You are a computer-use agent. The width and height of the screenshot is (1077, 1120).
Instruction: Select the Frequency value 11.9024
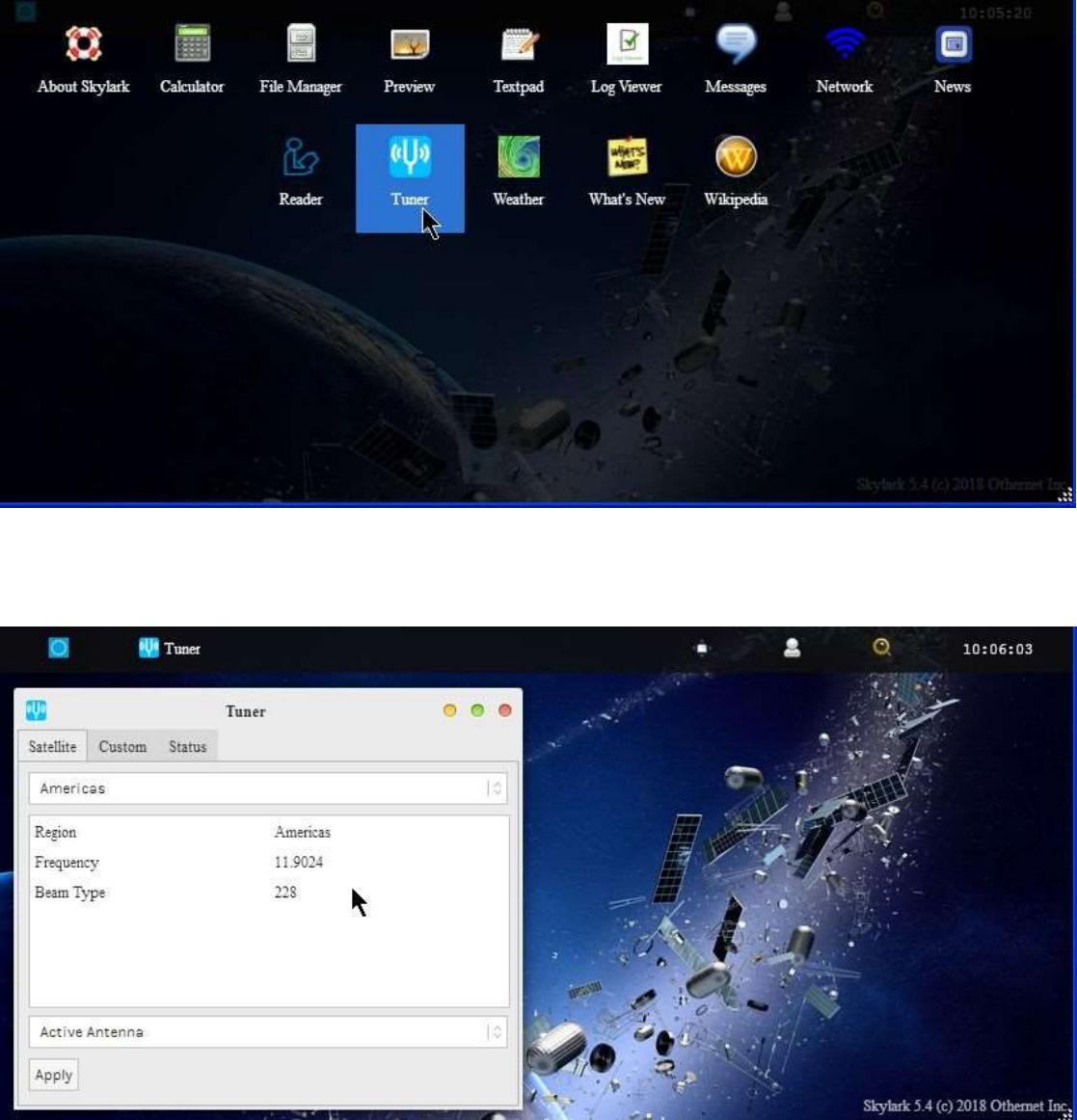[x=299, y=862]
